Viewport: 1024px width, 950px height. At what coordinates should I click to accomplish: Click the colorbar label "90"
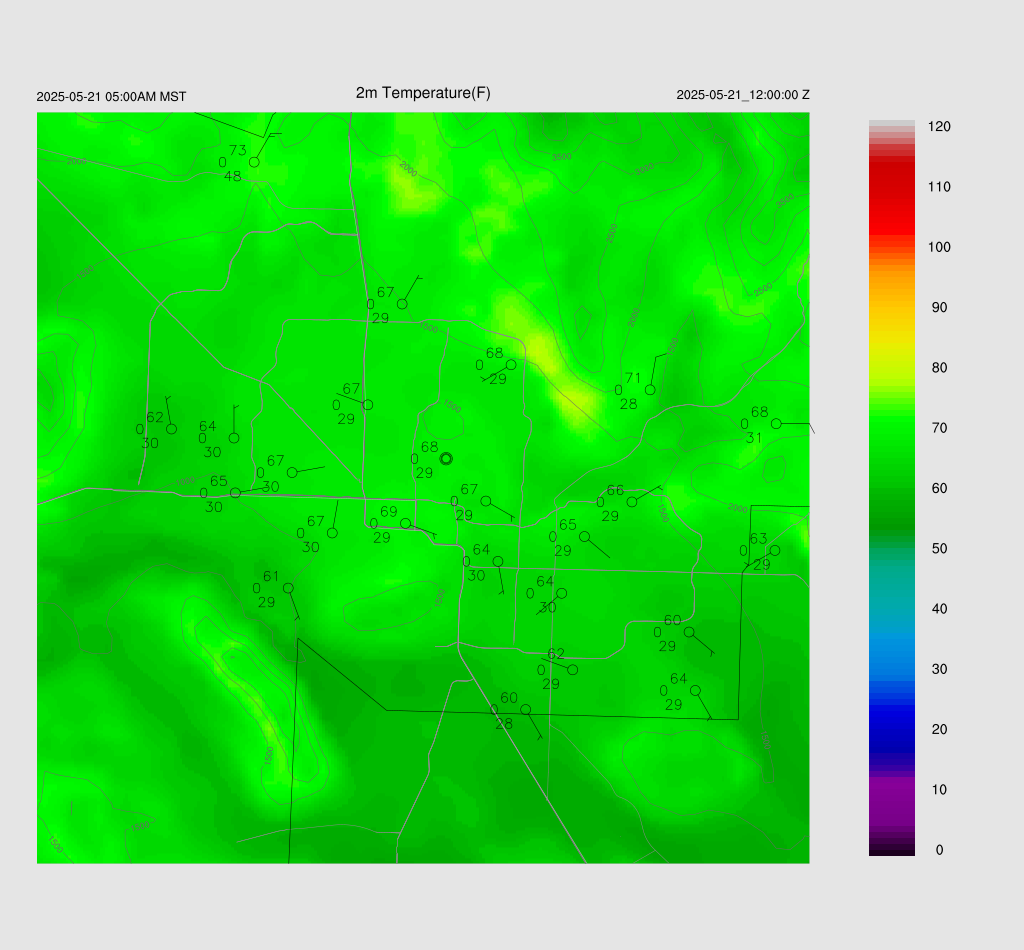tap(939, 308)
